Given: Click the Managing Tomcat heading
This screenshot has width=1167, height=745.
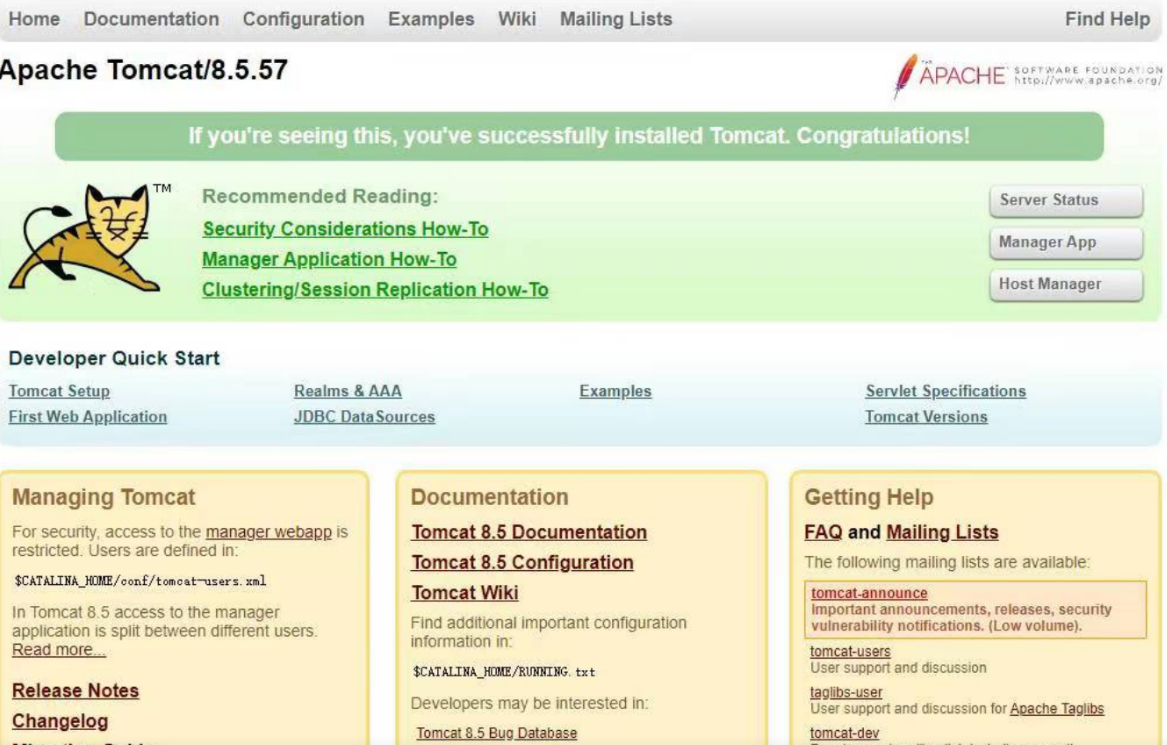Looking at the screenshot, I should click(103, 497).
